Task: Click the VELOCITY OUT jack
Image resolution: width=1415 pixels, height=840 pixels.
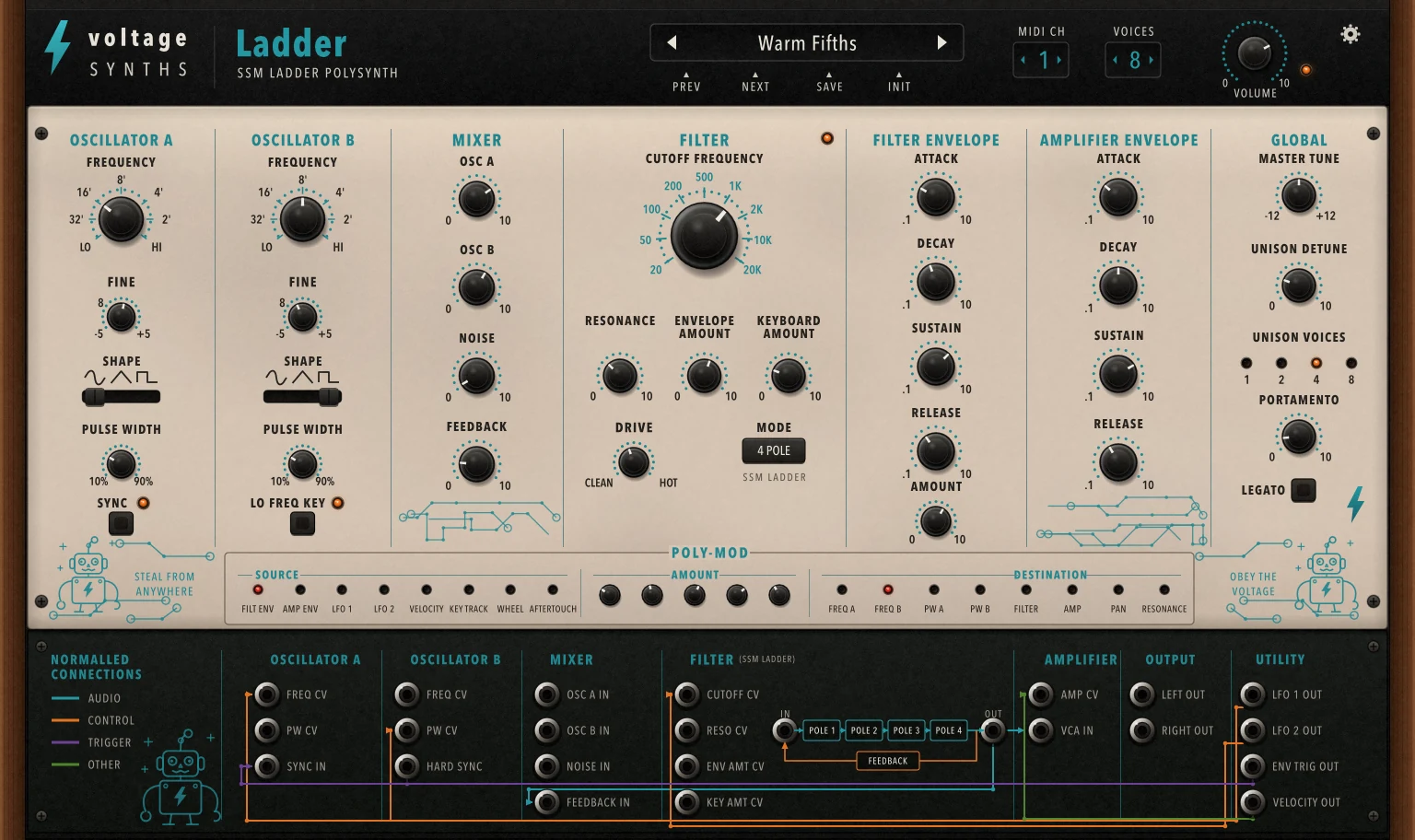Action: [x=1253, y=802]
